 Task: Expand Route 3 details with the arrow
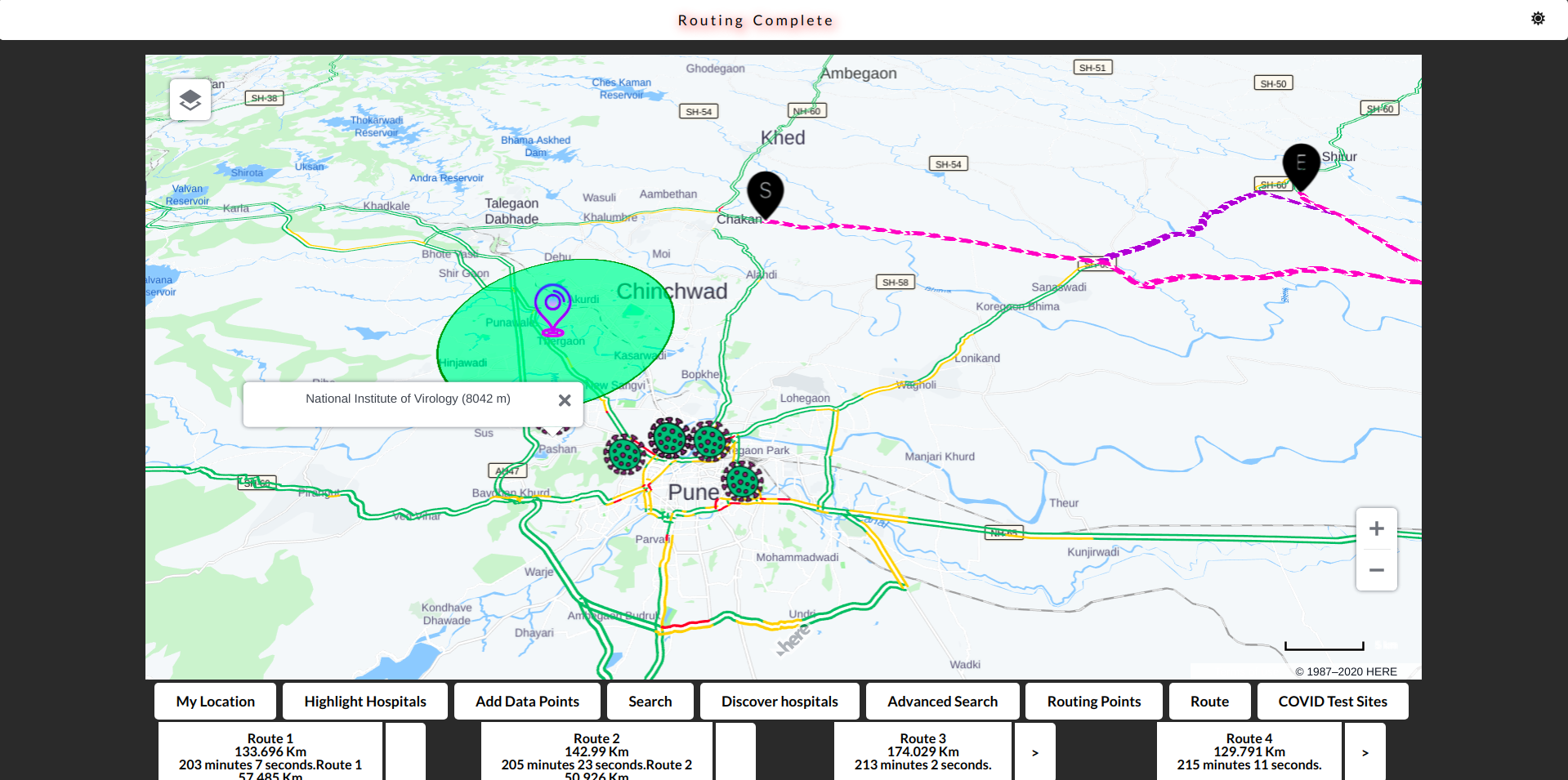point(1034,752)
